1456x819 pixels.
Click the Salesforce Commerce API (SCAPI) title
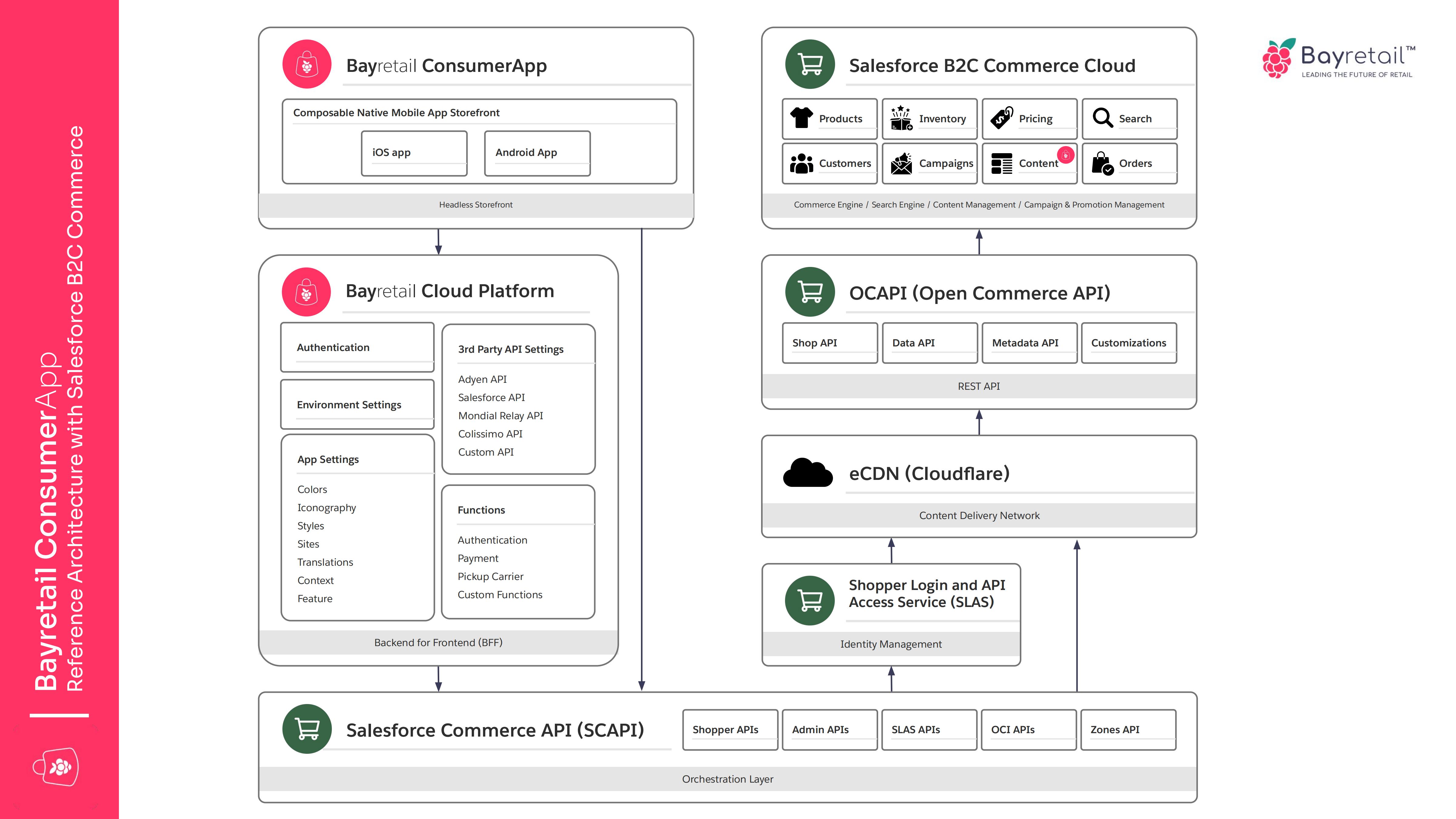tap(495, 730)
